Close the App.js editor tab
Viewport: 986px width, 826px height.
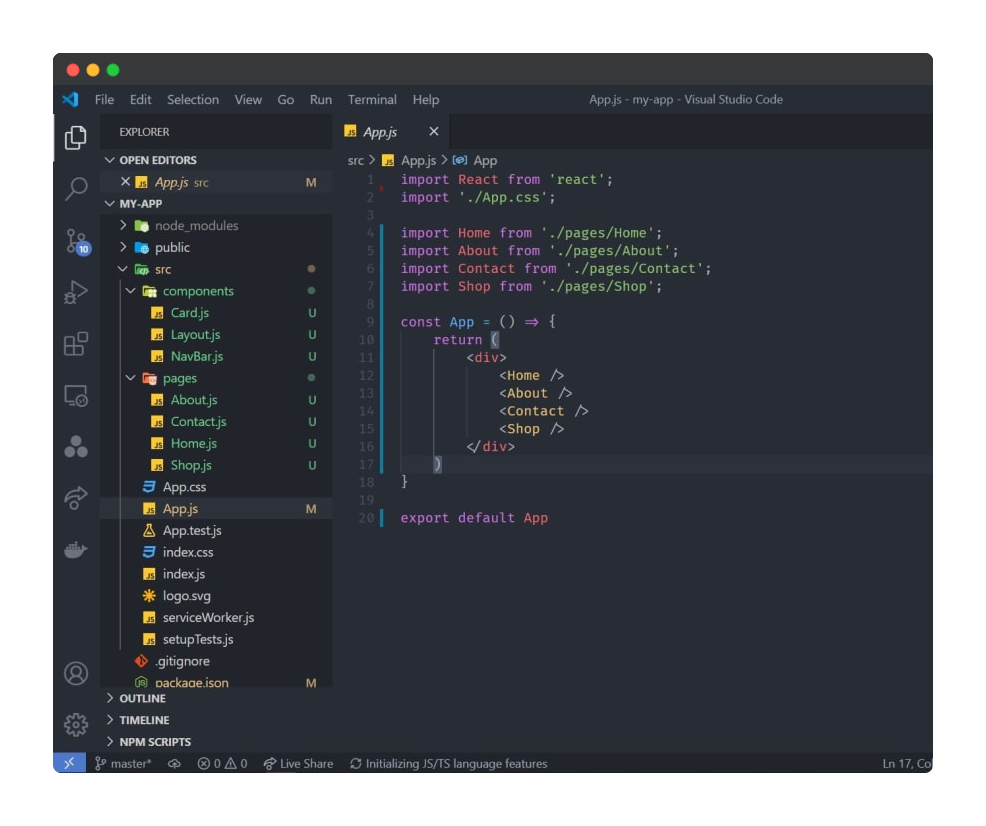(434, 131)
